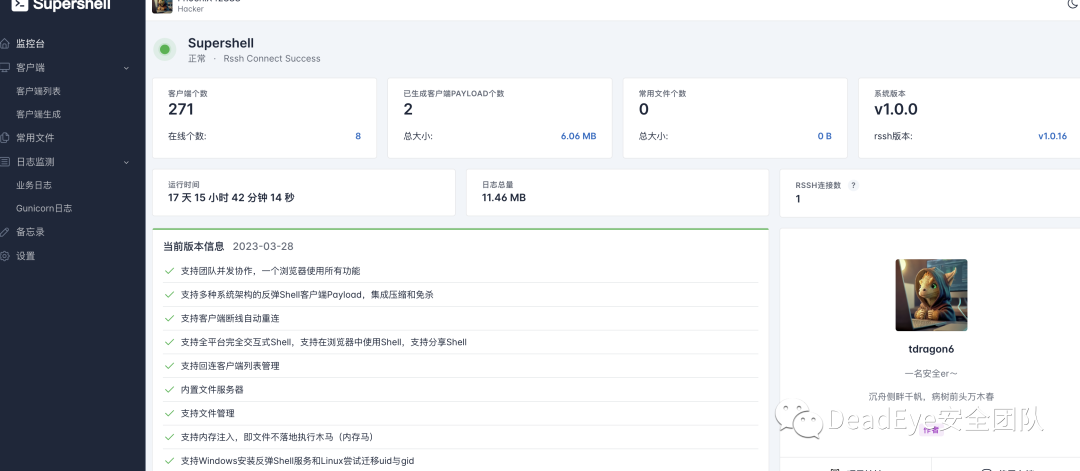Click the 日志总量 11.46 MB value
Screen dimensions: 1080x471
(504, 198)
